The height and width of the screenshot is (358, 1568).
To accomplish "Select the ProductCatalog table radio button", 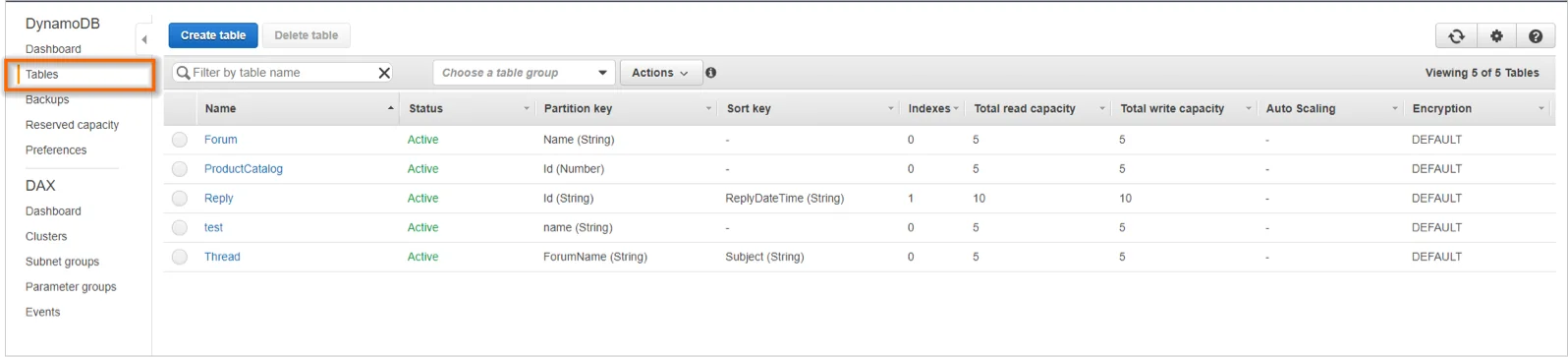I will (x=180, y=169).
